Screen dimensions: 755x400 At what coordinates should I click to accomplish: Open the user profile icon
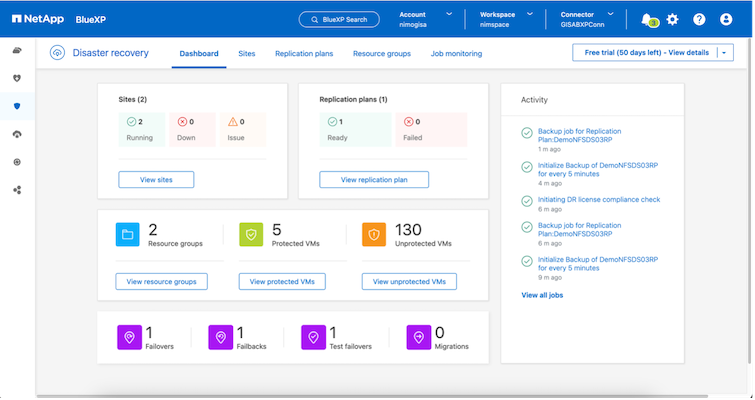pyautogui.click(x=726, y=19)
